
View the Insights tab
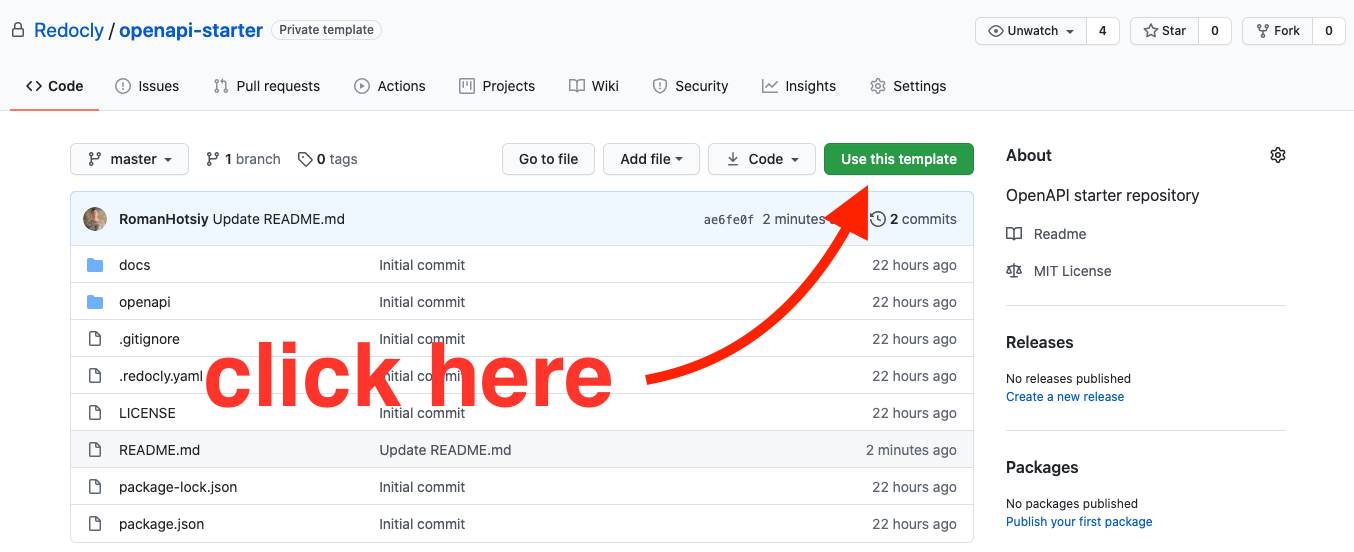pos(799,86)
